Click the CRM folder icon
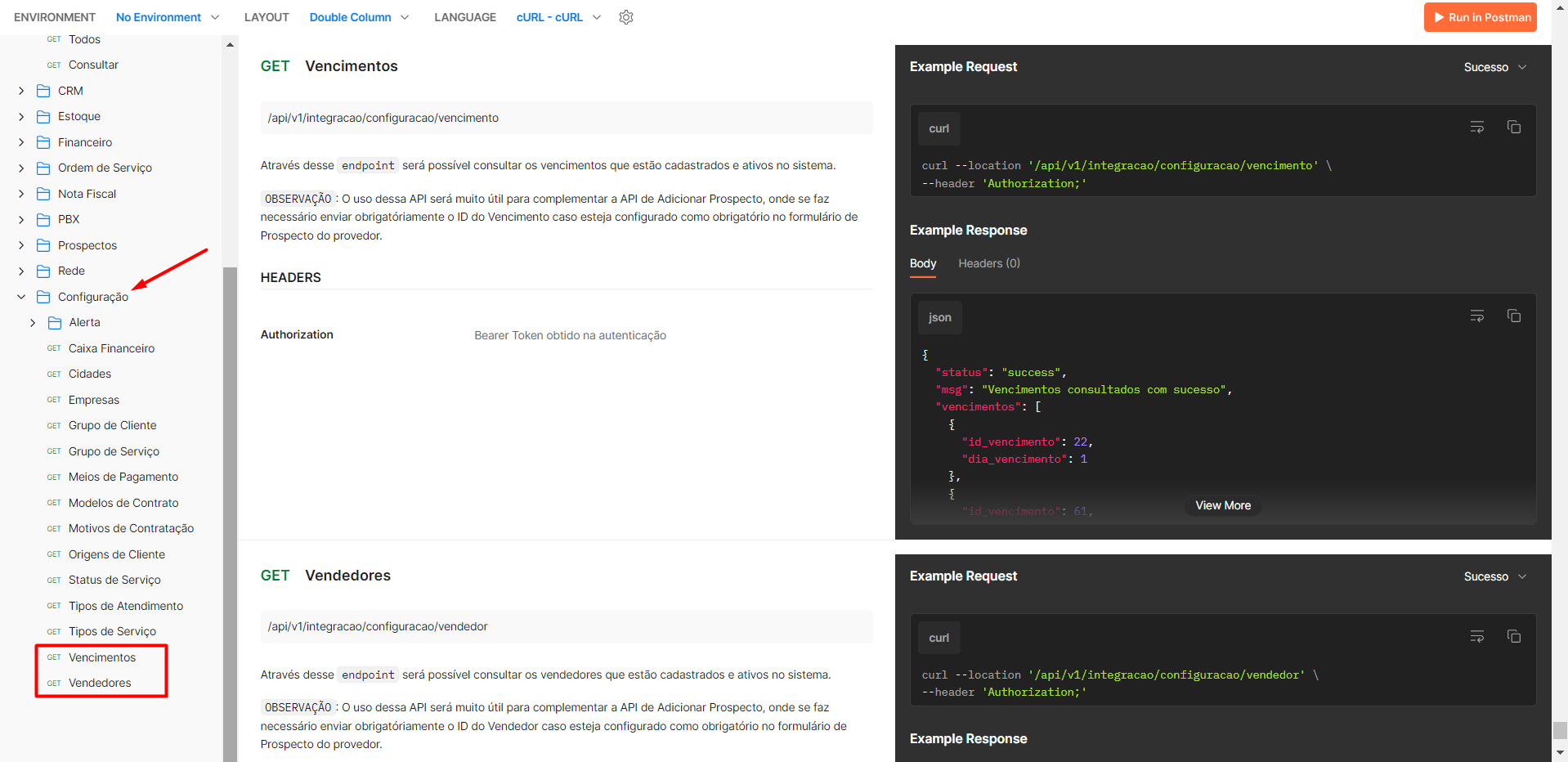The height and width of the screenshot is (762, 1568). (x=43, y=91)
